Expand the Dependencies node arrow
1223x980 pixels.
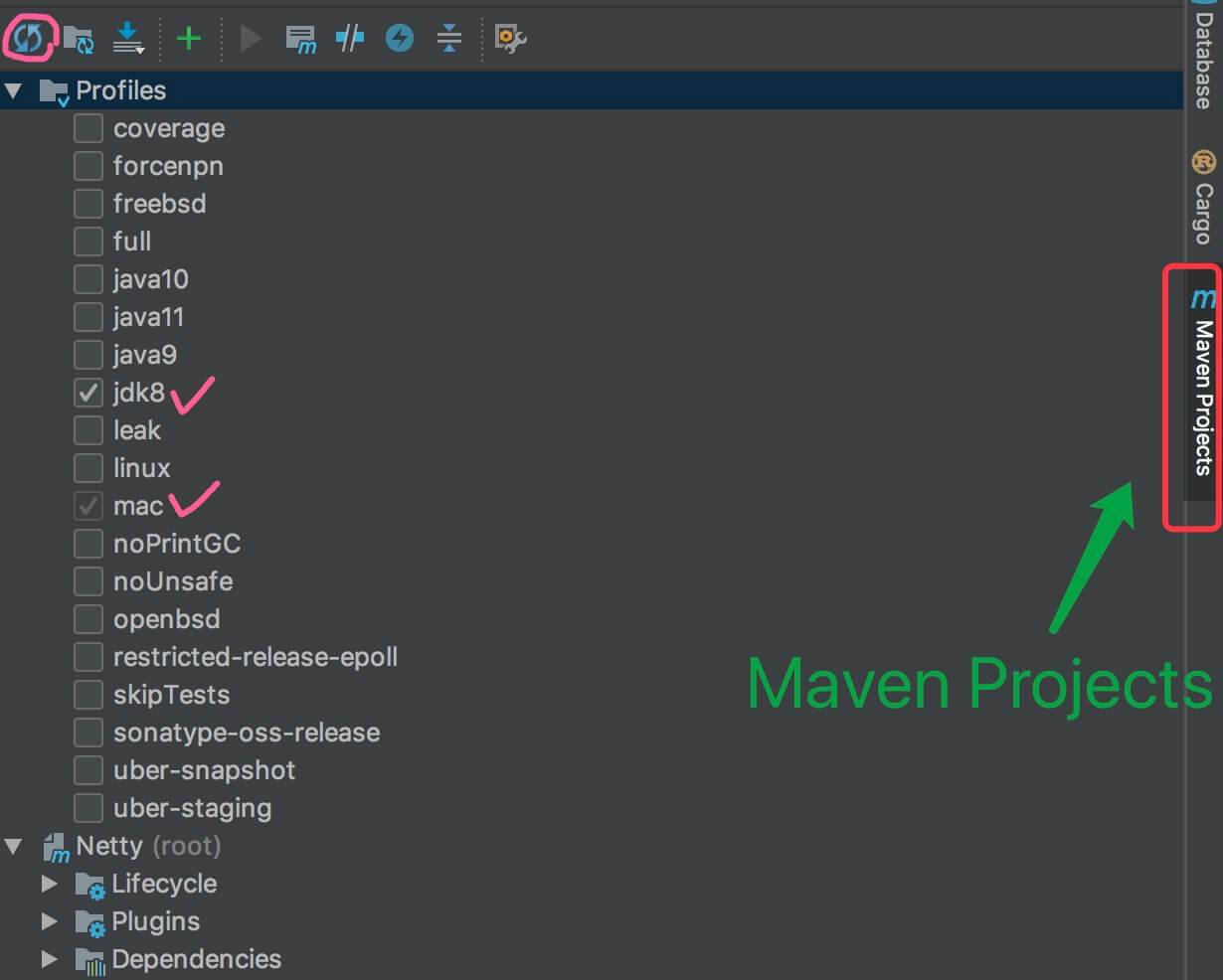click(x=49, y=959)
